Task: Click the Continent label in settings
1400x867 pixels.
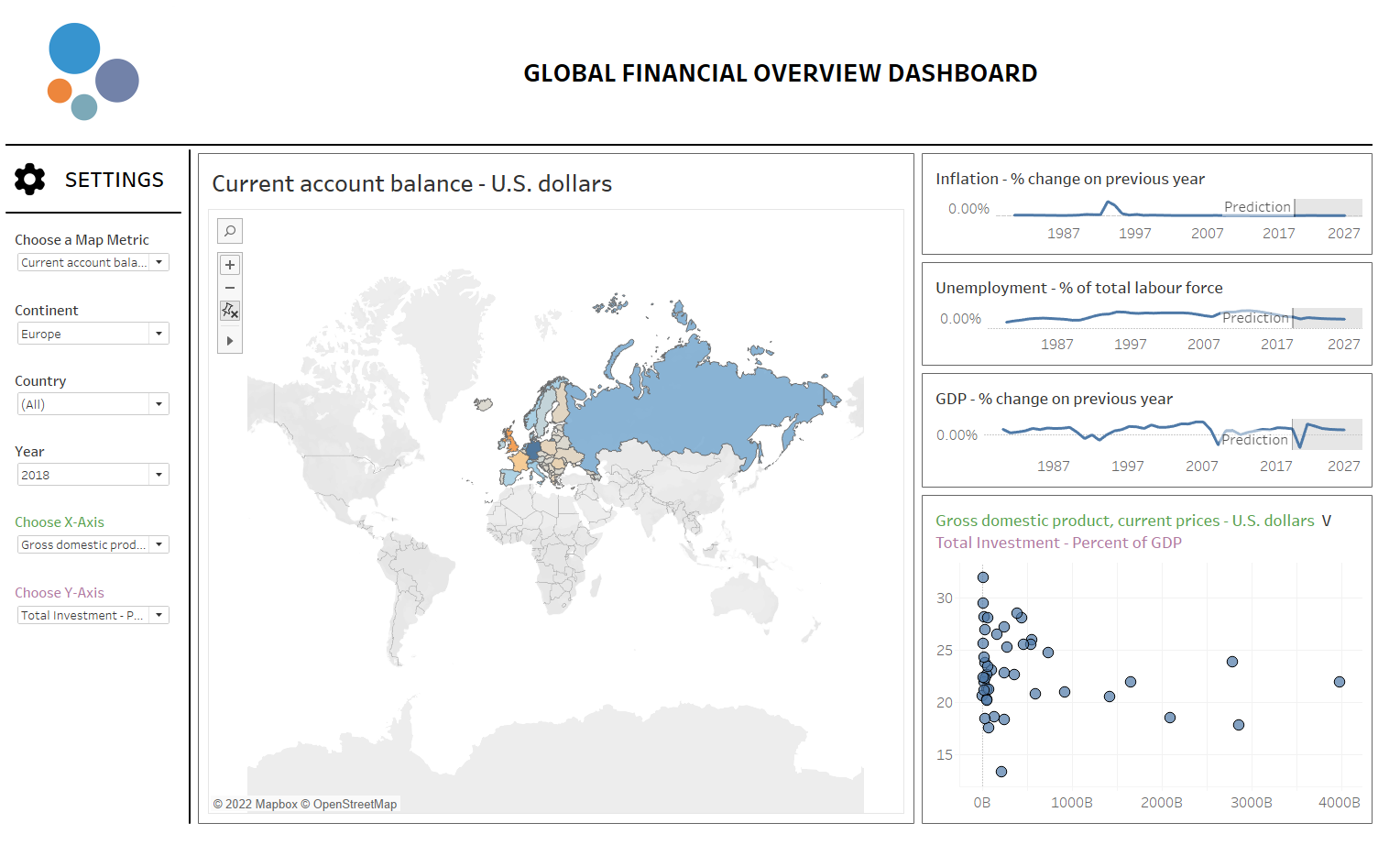Action: [47, 311]
